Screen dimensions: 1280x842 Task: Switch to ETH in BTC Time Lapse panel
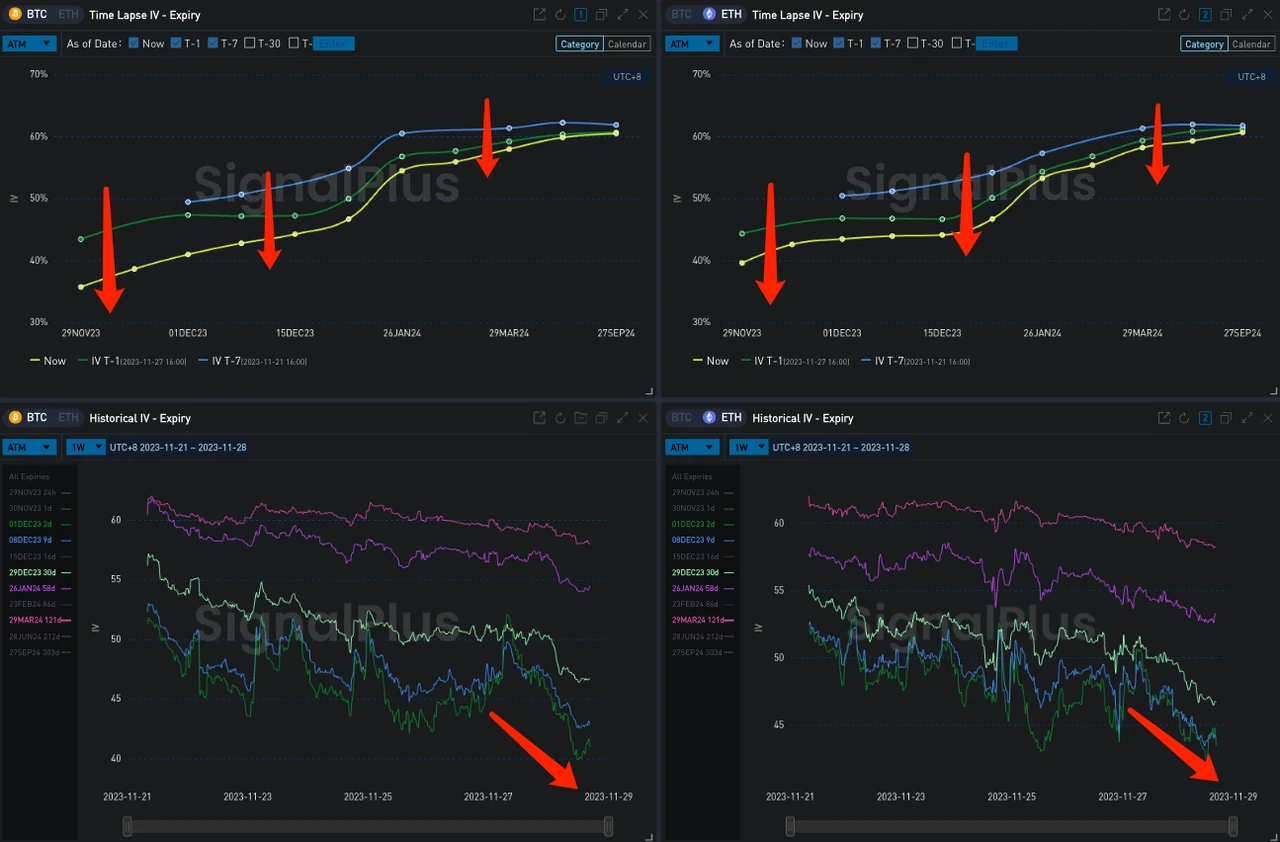67,15
